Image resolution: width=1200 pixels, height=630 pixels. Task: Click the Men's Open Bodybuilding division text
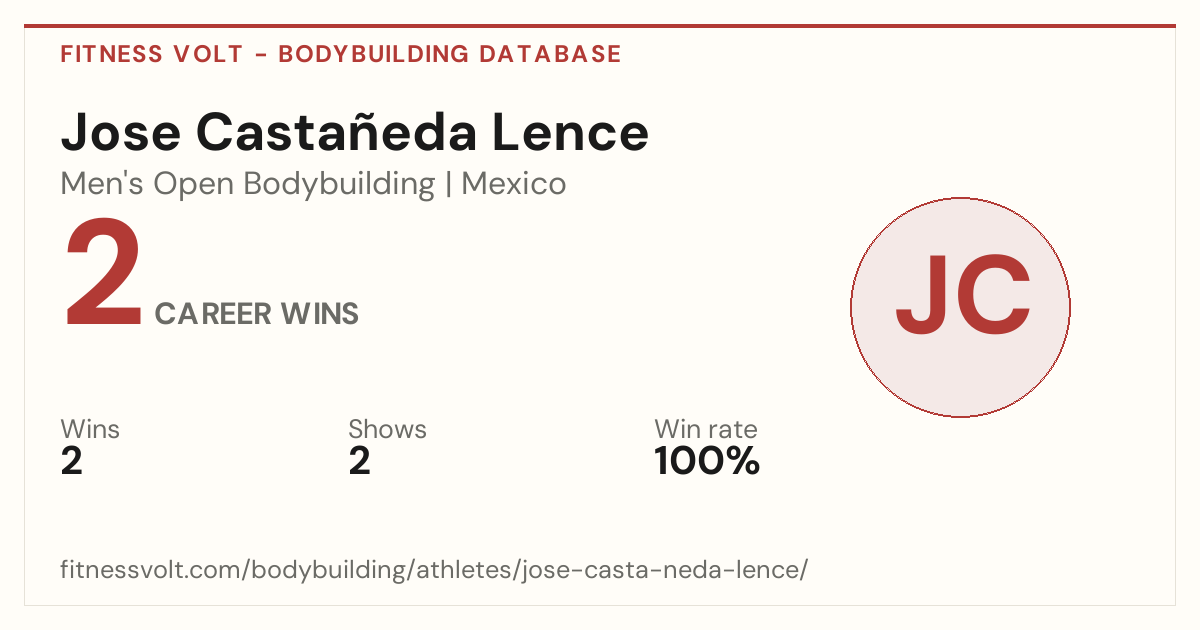tap(248, 185)
